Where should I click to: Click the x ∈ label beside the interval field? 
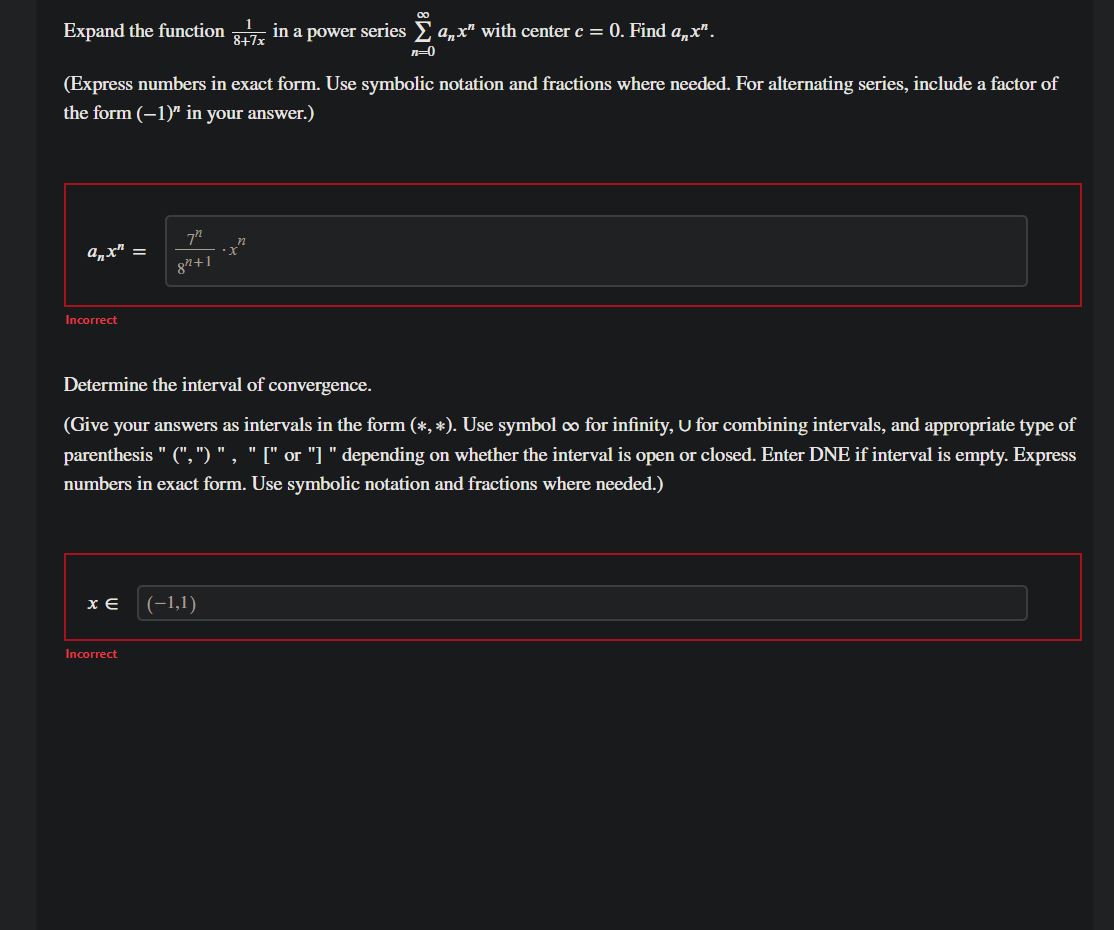click(x=104, y=602)
